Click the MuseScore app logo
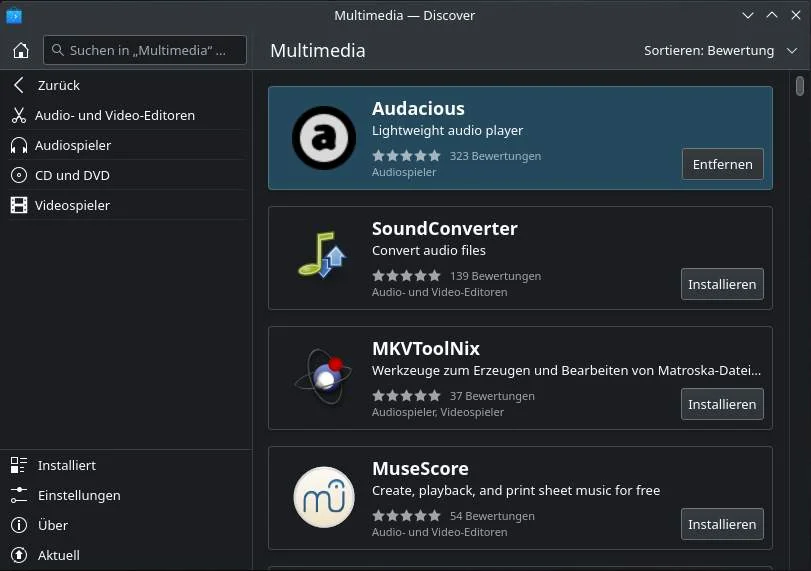811x571 pixels. point(324,497)
